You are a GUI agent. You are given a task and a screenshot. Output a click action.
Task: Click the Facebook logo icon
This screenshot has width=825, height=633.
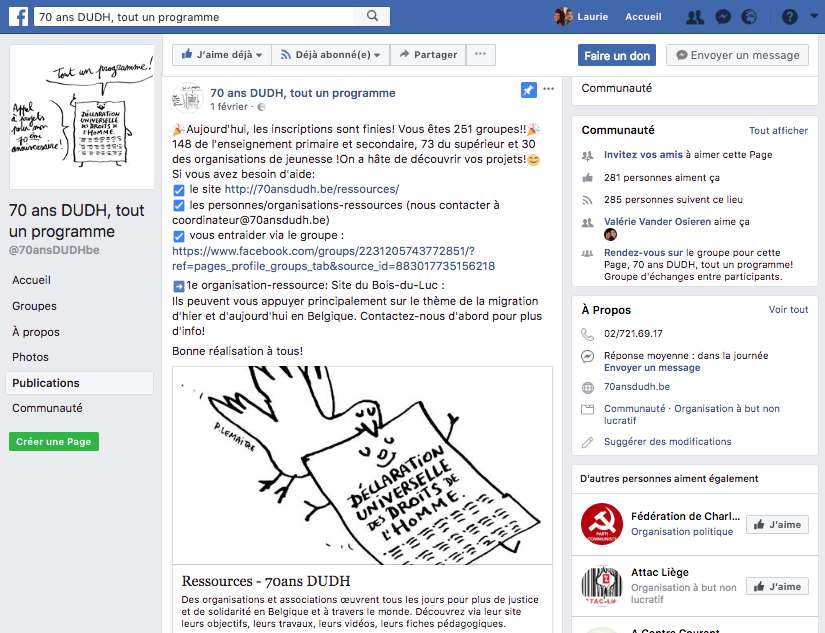tap(18, 16)
